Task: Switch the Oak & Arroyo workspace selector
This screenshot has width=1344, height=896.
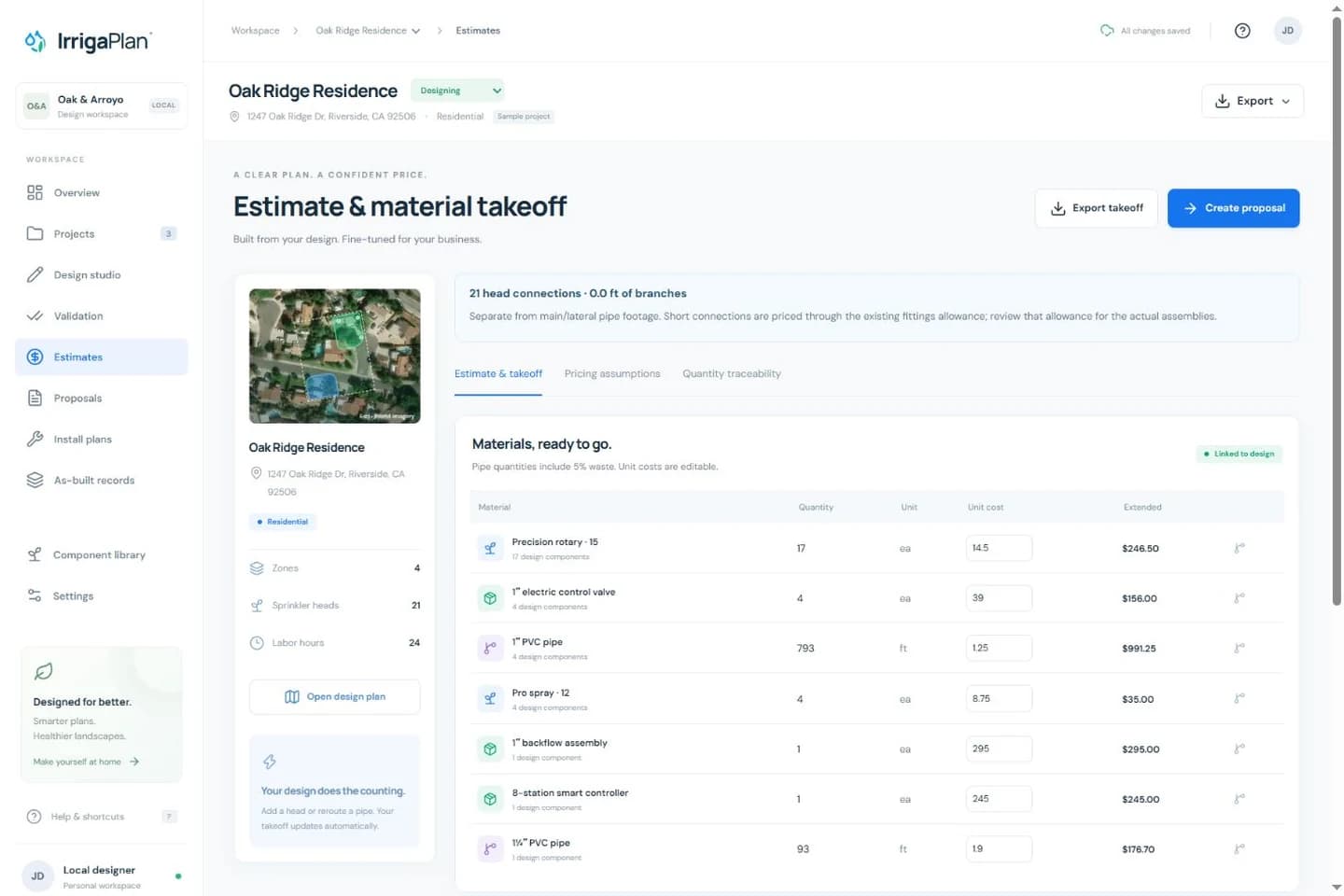Action: pyautogui.click(x=102, y=105)
